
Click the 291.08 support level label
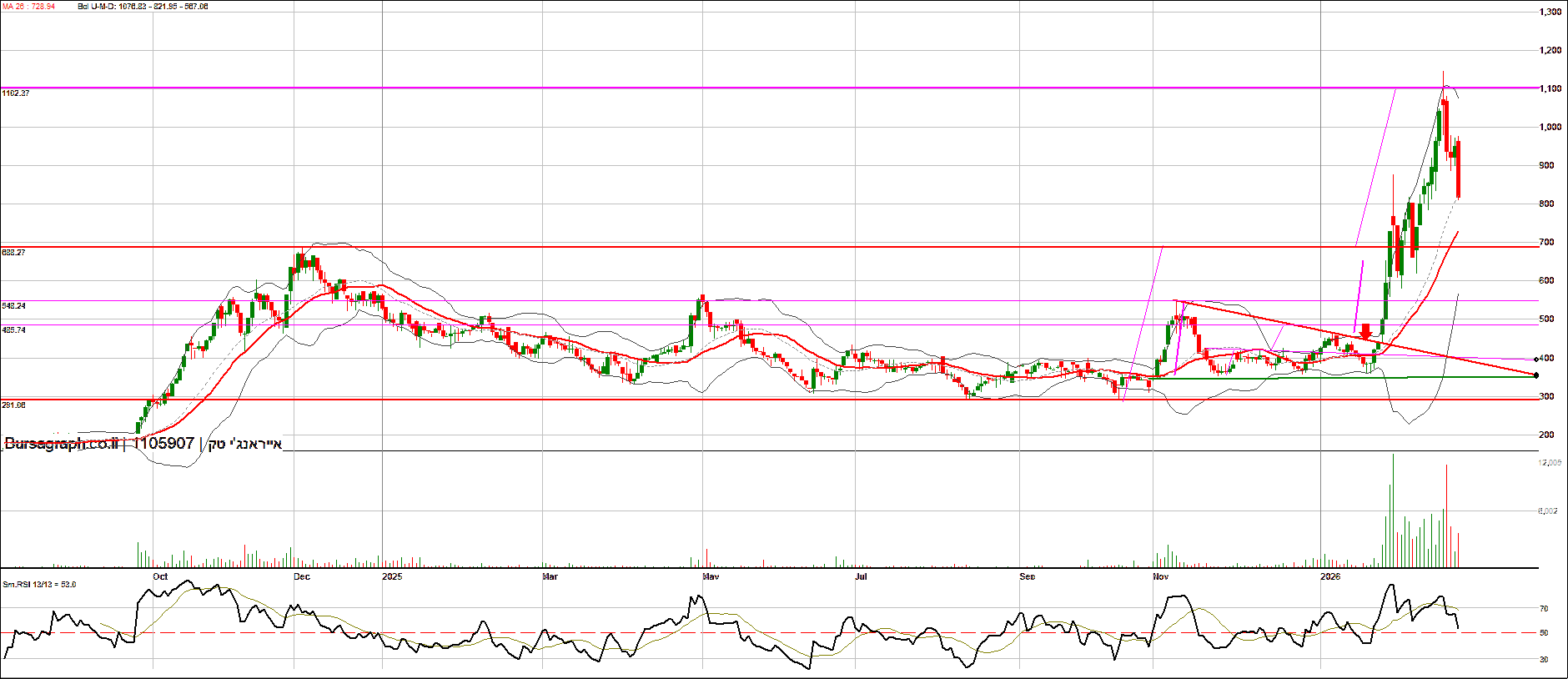click(13, 405)
